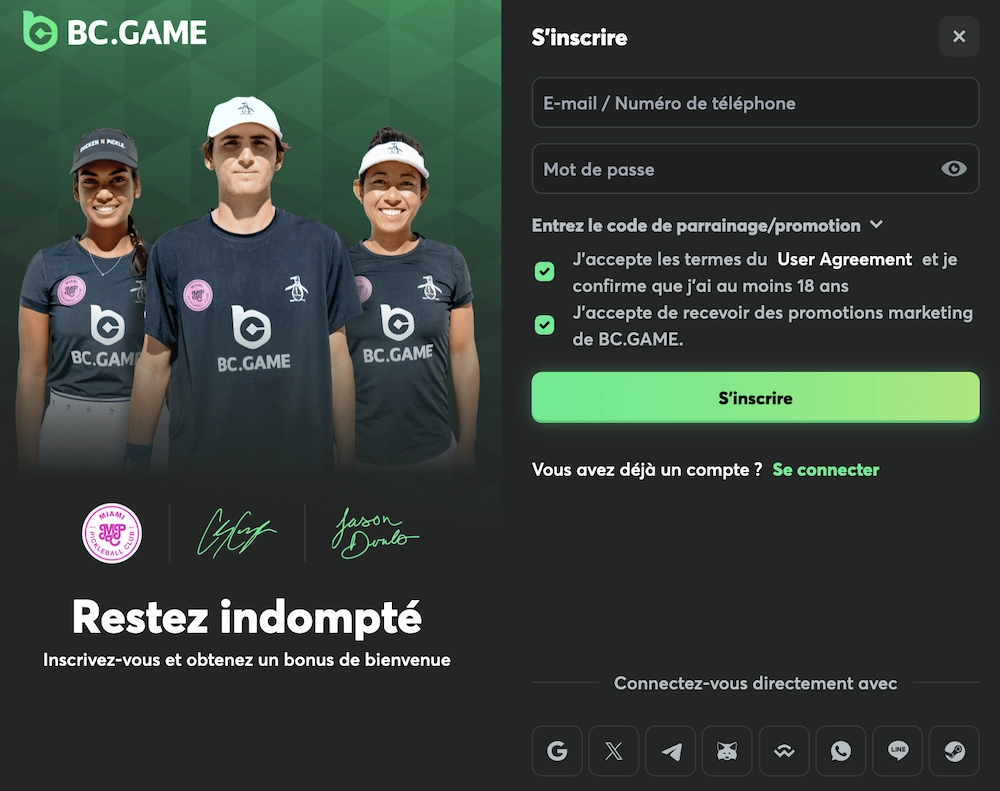
Task: Open the WalletConnect login option
Action: (784, 751)
